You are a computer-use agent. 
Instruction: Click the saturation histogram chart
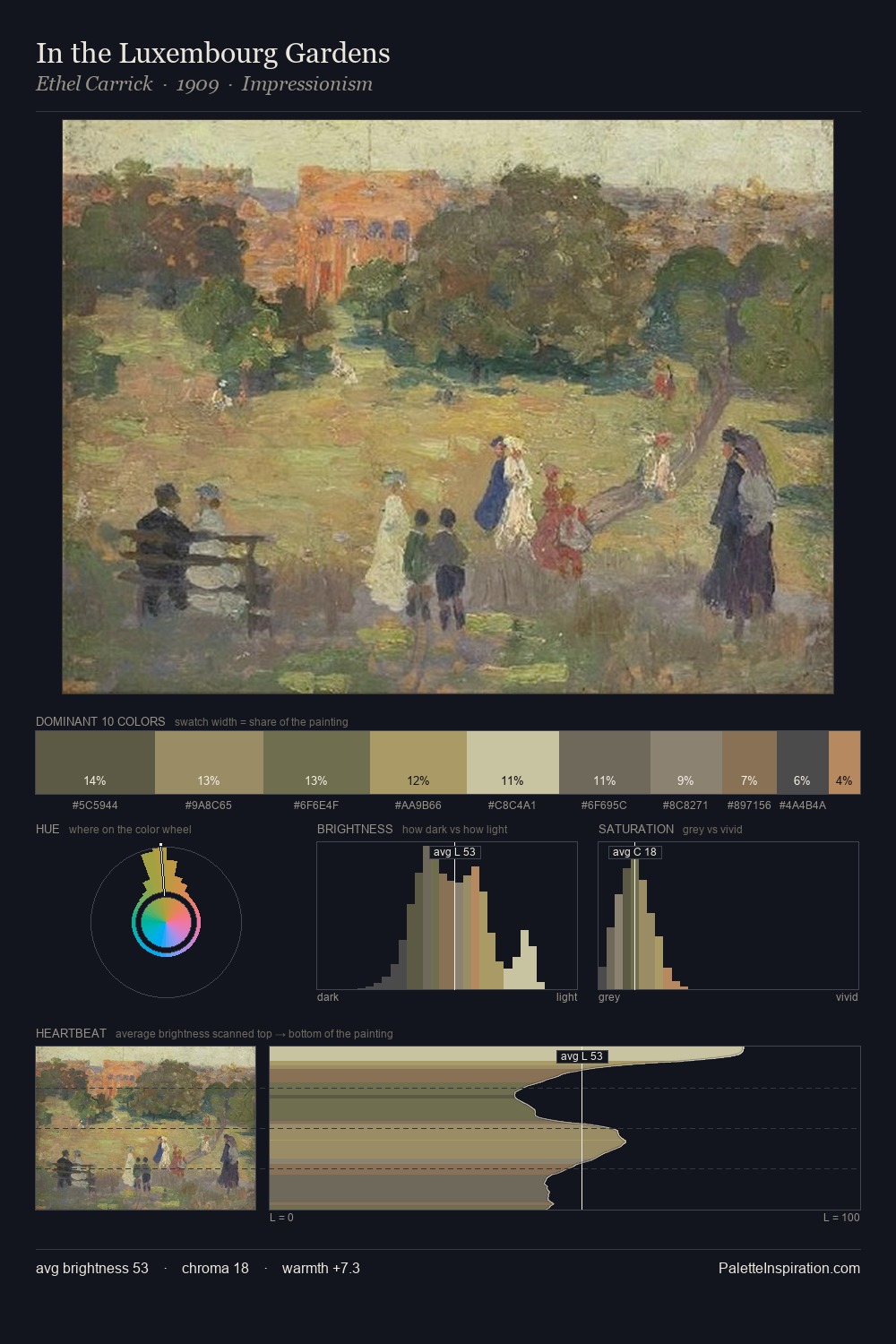(x=728, y=916)
